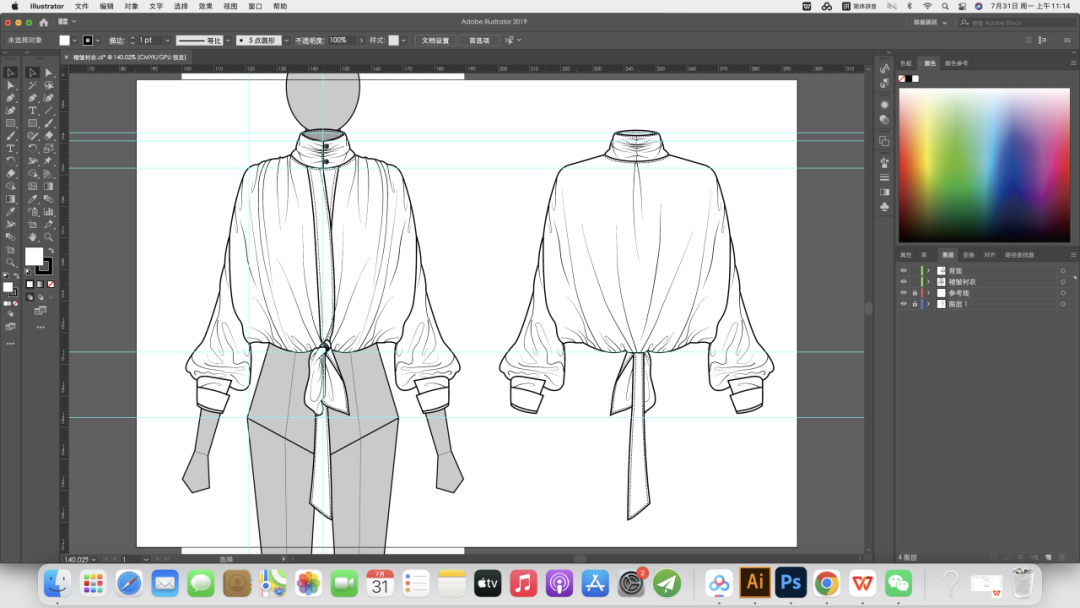Click the 文档设置 button
Screen dimensions: 1080x608
(x=435, y=41)
